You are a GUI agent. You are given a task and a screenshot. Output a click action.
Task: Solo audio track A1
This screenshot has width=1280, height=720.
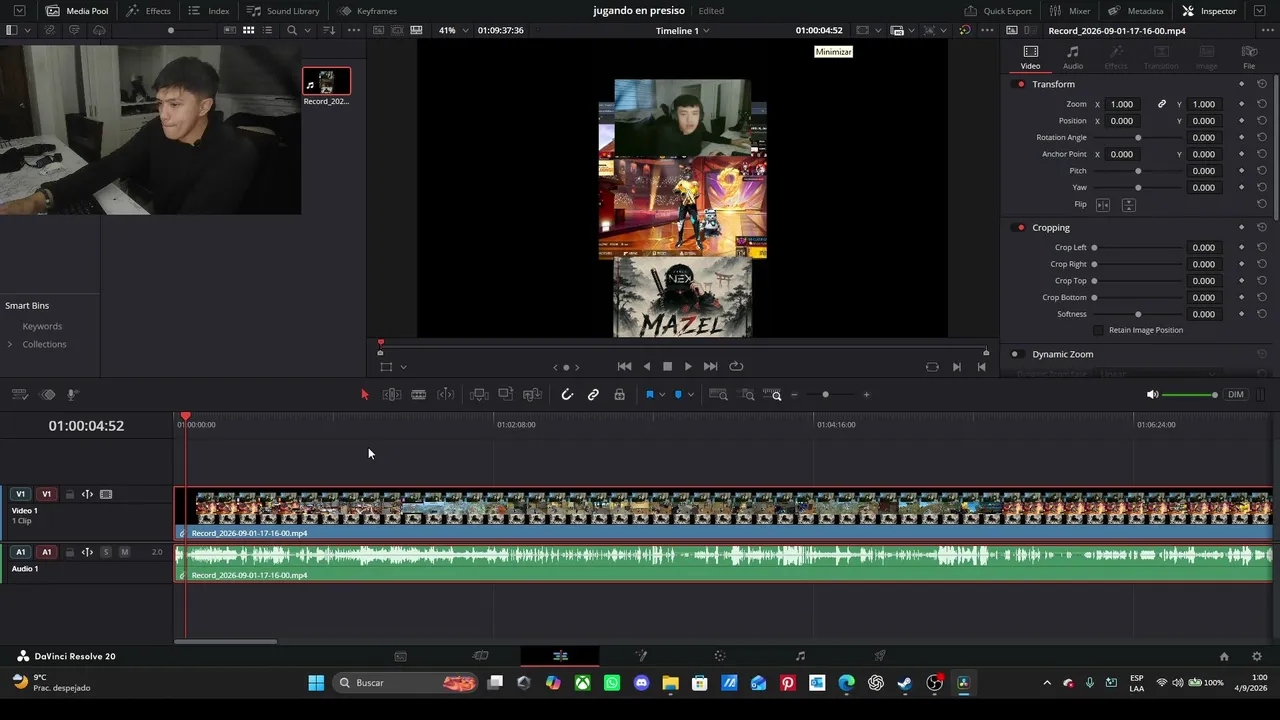[x=106, y=552]
